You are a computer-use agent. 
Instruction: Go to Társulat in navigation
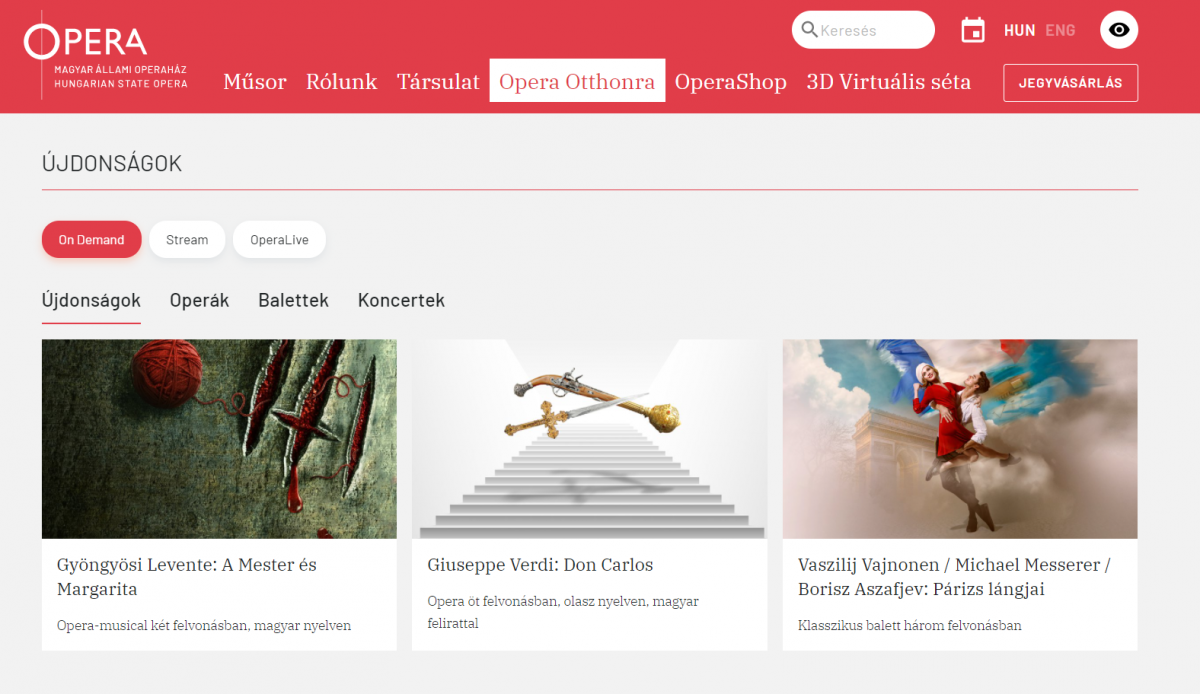tap(438, 82)
